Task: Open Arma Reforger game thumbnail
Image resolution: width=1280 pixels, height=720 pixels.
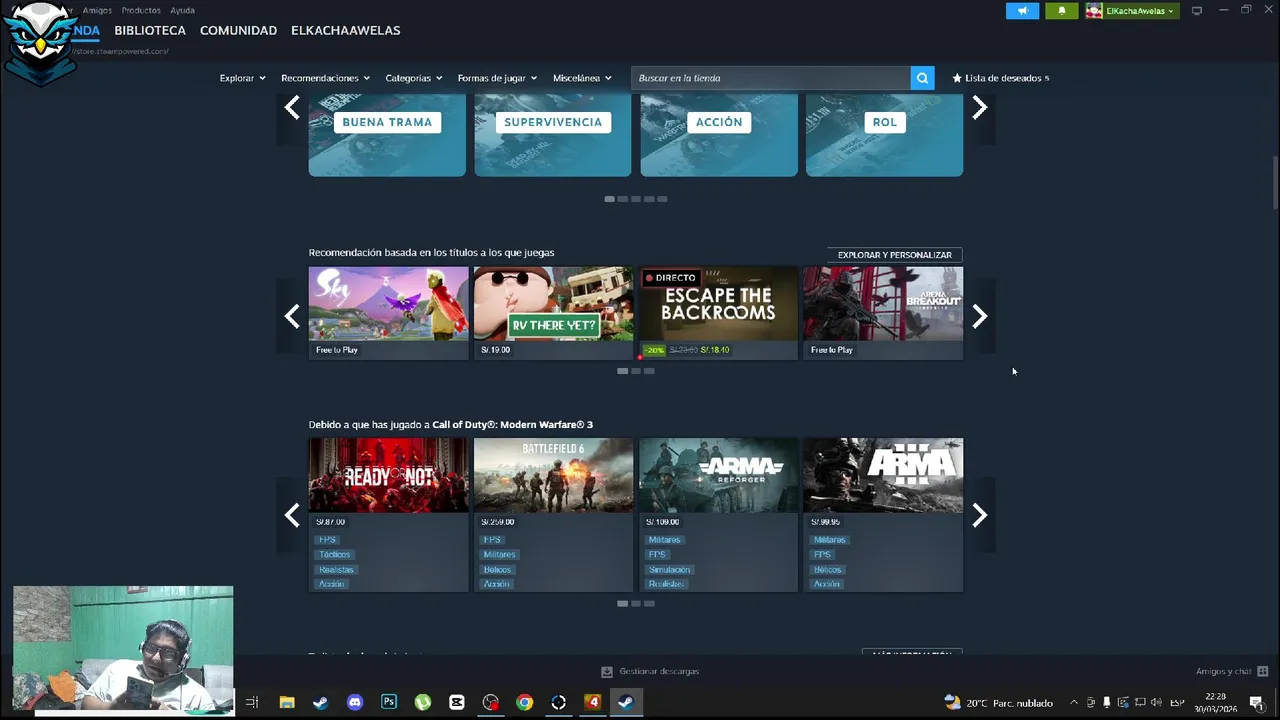Action: 718,475
